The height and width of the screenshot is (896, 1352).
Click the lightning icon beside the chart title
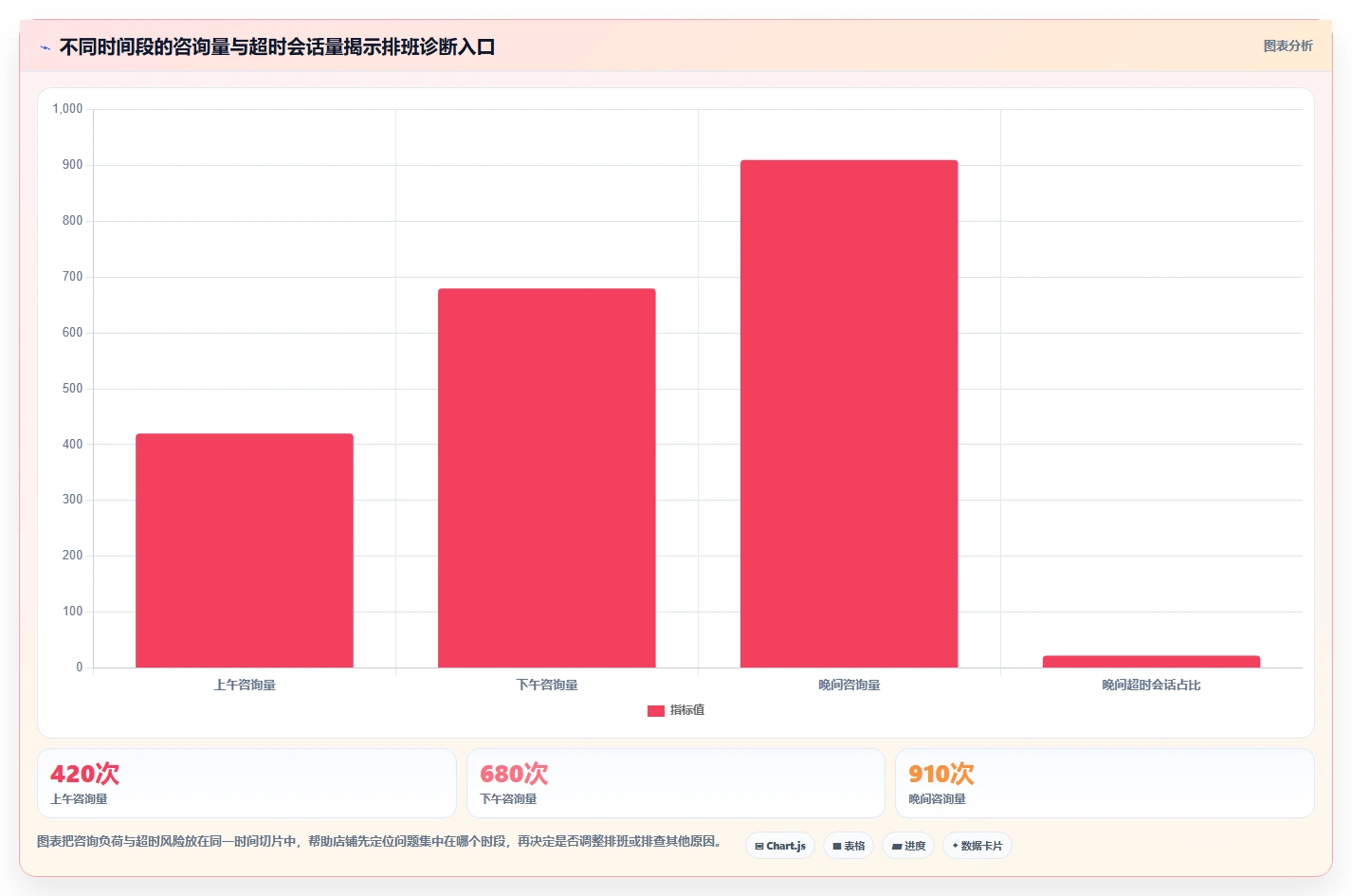pos(46,47)
